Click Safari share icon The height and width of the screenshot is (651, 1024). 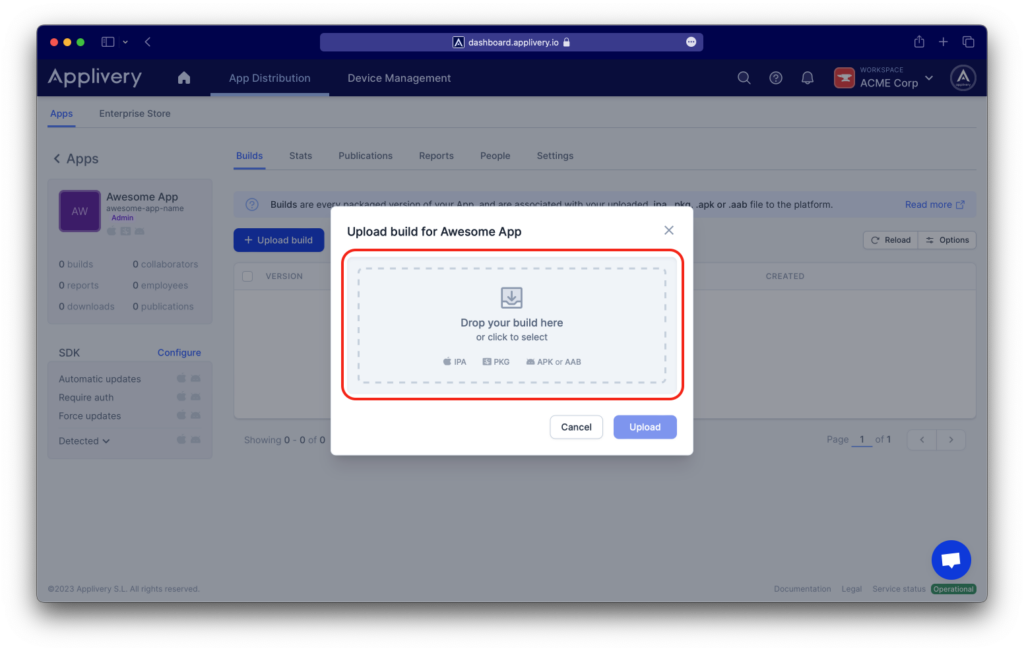[919, 42]
